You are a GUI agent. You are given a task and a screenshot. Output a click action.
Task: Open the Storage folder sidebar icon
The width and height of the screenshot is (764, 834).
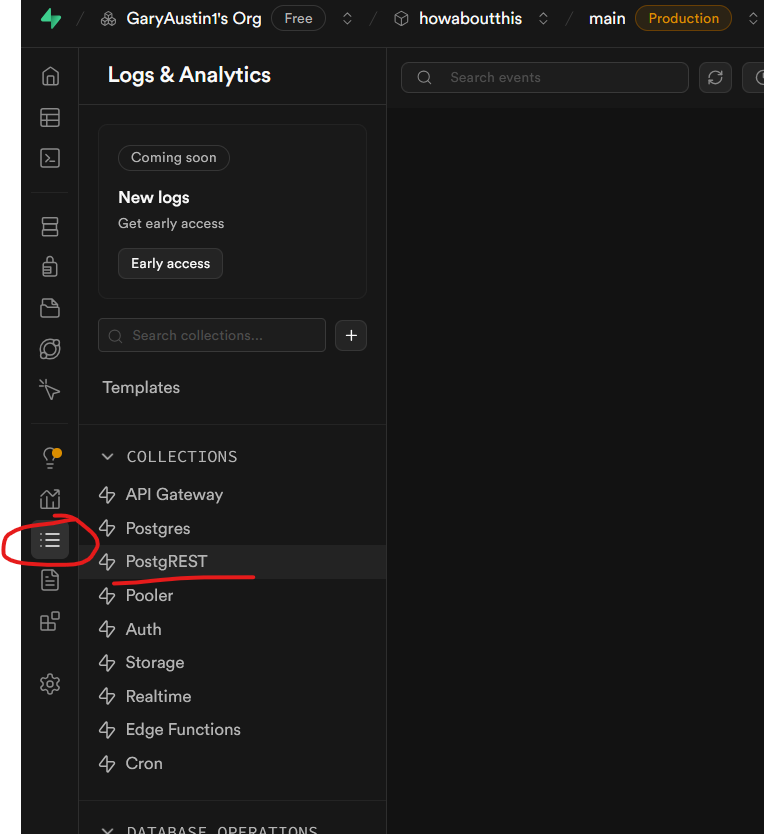pos(50,308)
